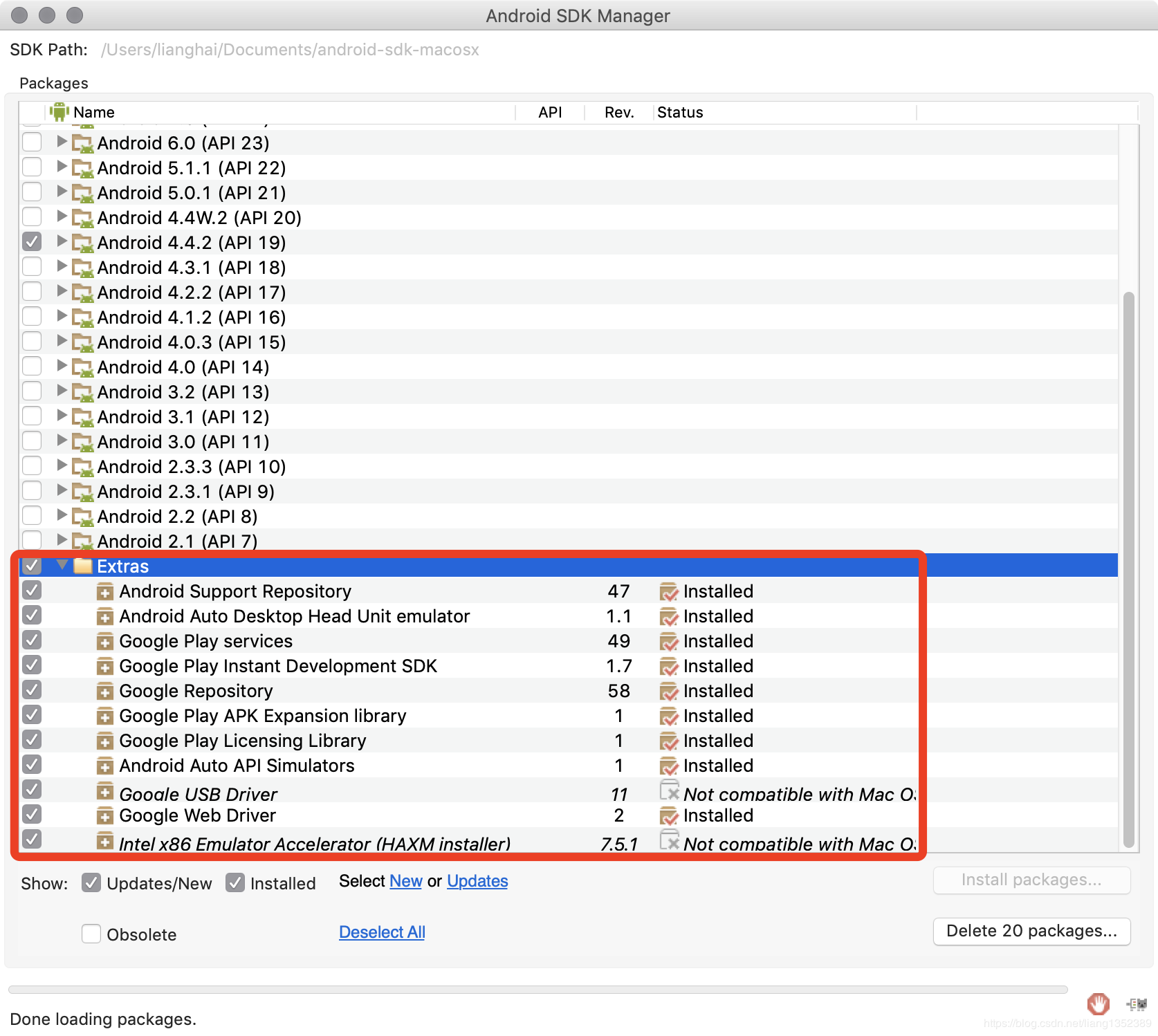1158x1036 pixels.
Task: Click the Google USB Driver package icon
Action: pos(104,791)
